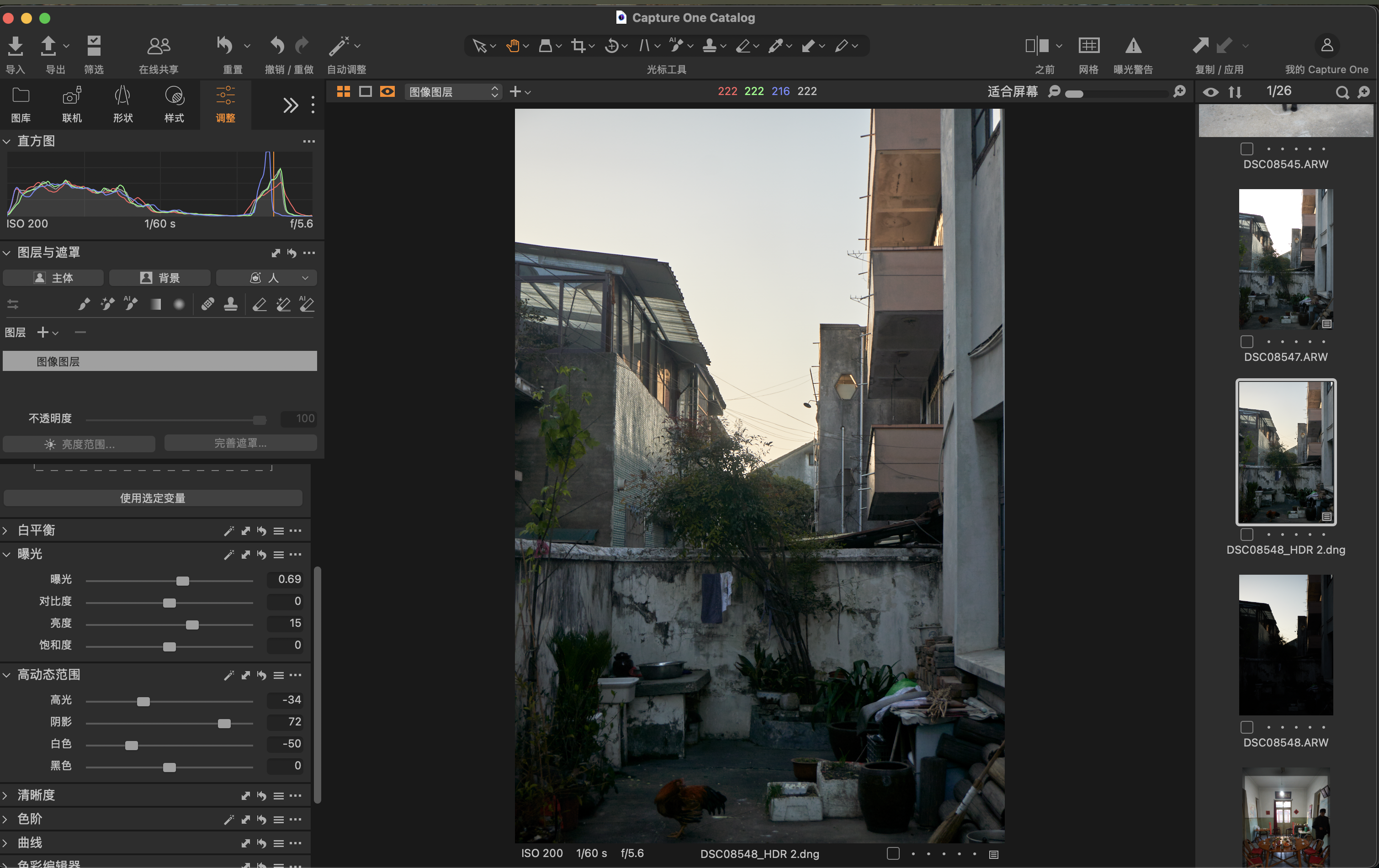Select the 图像图层 layer row
This screenshot has width=1379, height=868.
pos(160,361)
